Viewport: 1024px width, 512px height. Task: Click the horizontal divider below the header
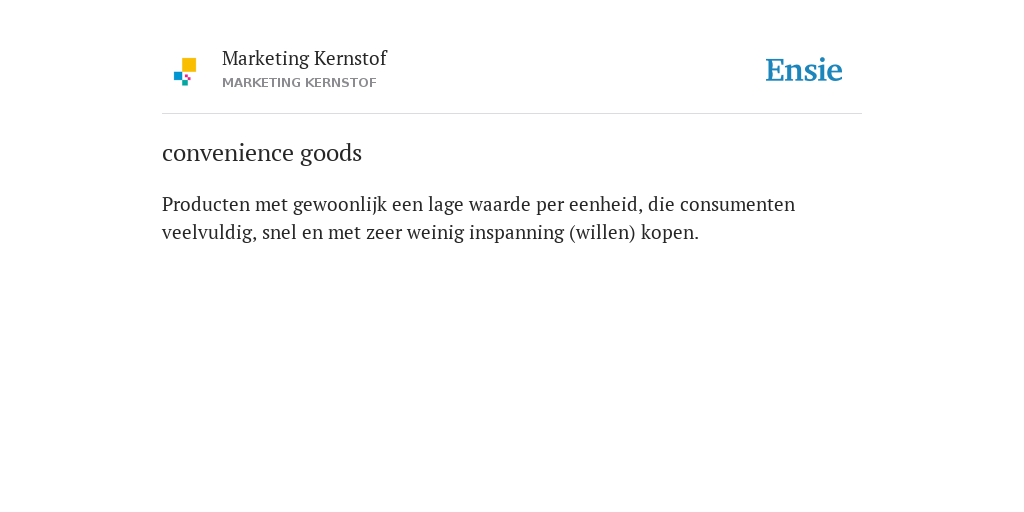[512, 114]
